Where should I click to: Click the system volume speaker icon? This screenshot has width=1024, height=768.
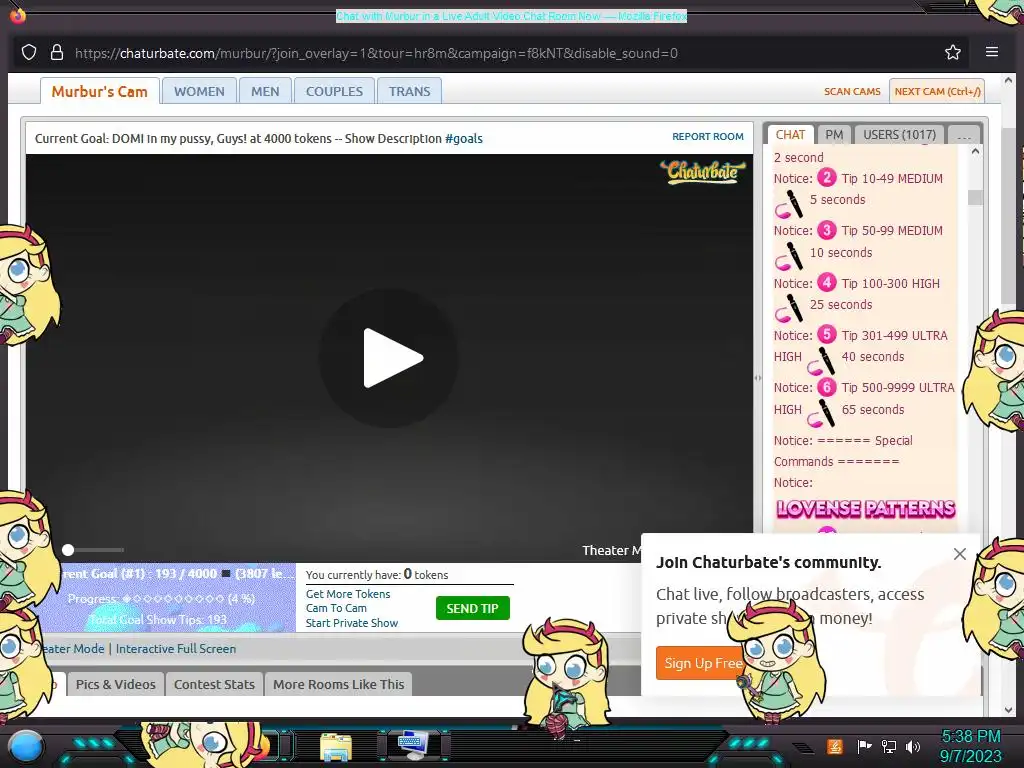tap(912, 746)
